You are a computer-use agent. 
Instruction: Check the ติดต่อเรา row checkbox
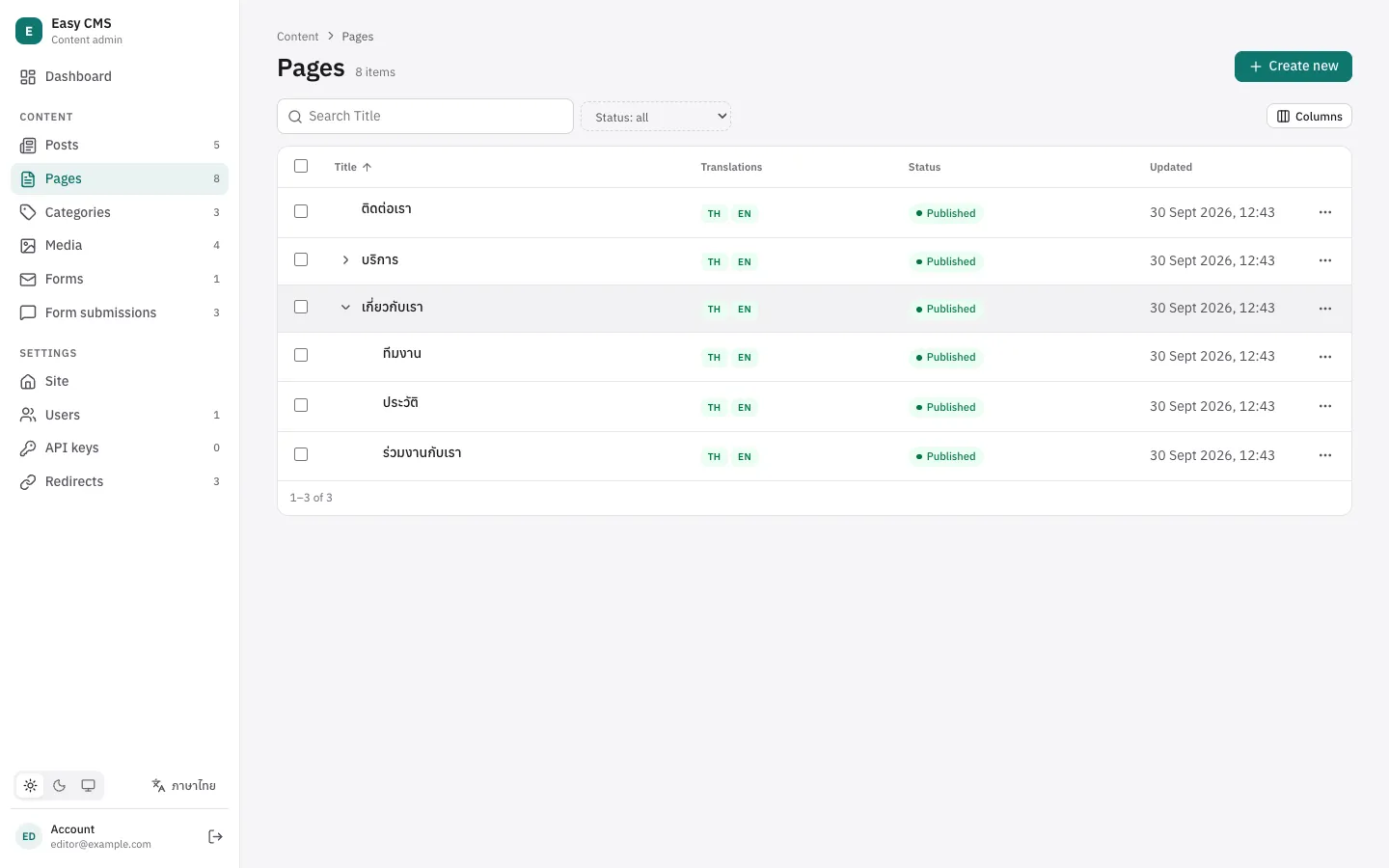pos(301,211)
